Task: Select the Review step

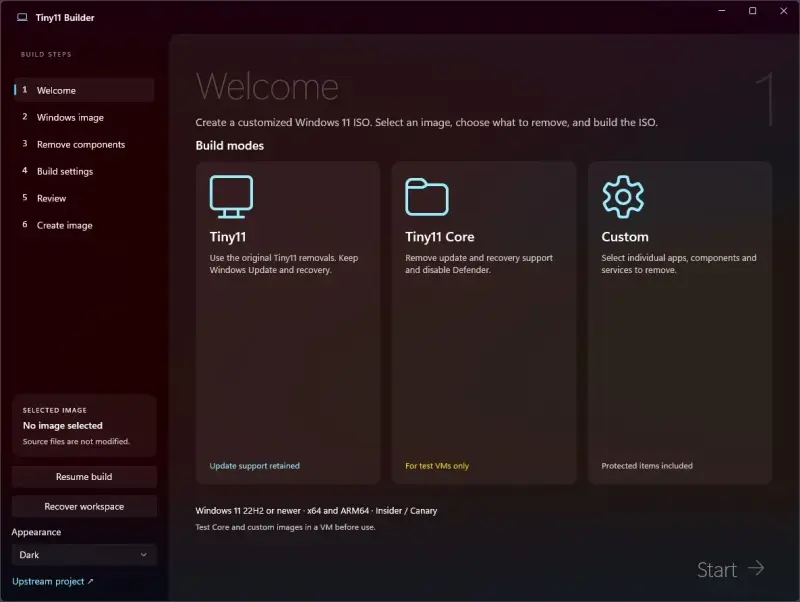Action: point(84,198)
